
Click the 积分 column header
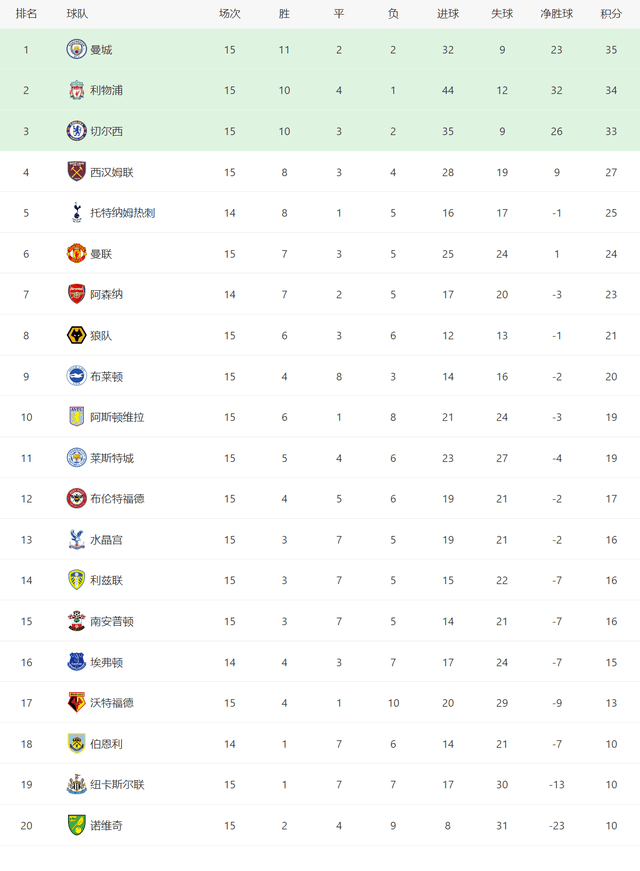pos(611,14)
